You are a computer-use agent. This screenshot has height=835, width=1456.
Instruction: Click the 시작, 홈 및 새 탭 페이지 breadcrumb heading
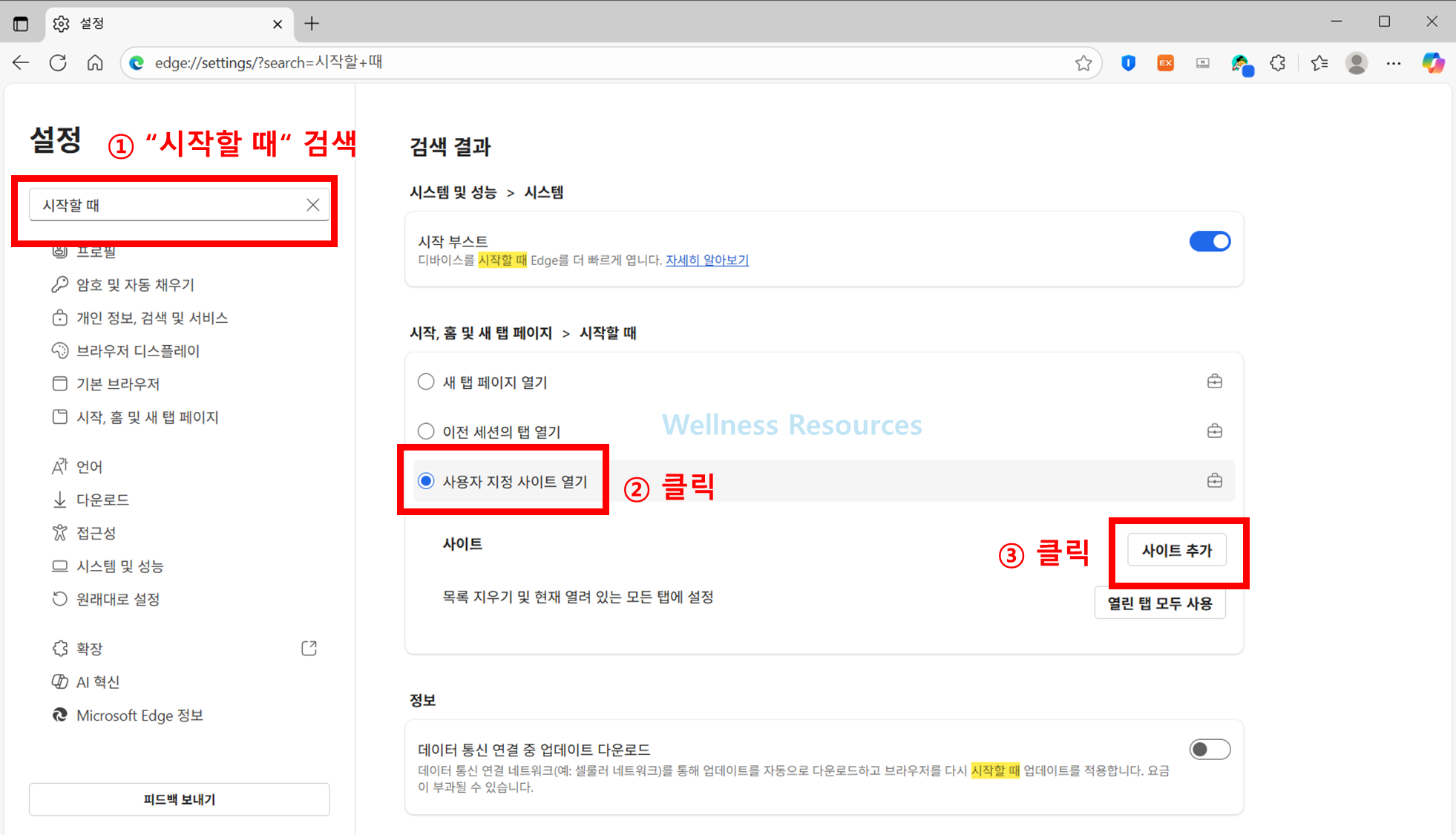click(x=481, y=333)
